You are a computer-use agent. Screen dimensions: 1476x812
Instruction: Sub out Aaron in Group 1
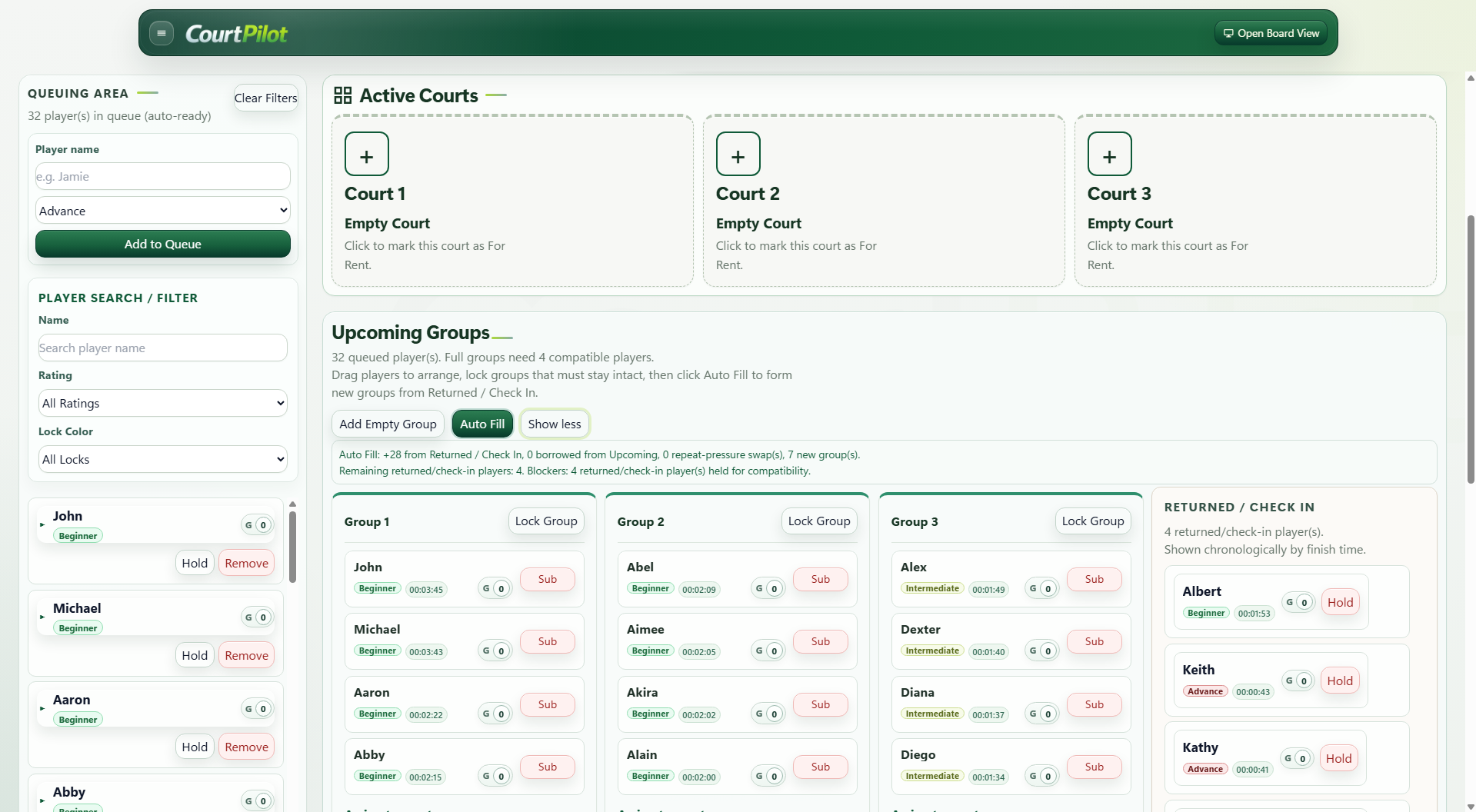pyautogui.click(x=548, y=704)
